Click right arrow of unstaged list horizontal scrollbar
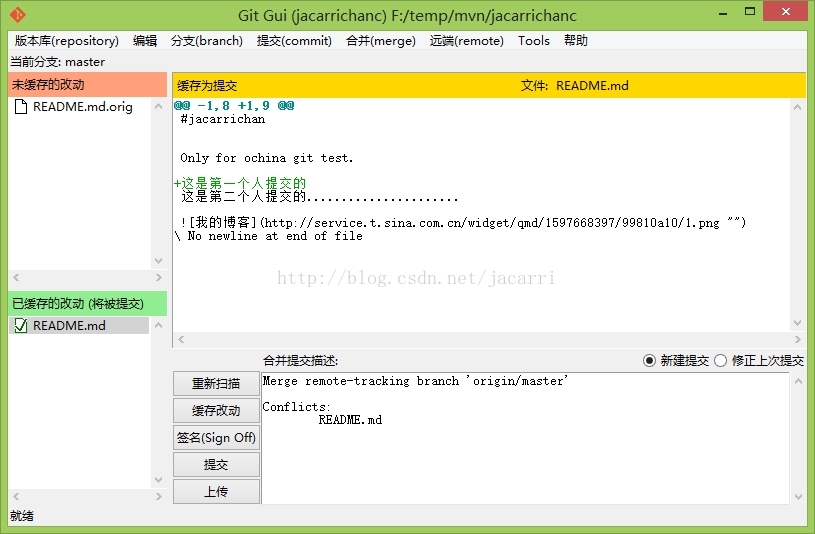The height and width of the screenshot is (534, 815). click(x=159, y=278)
